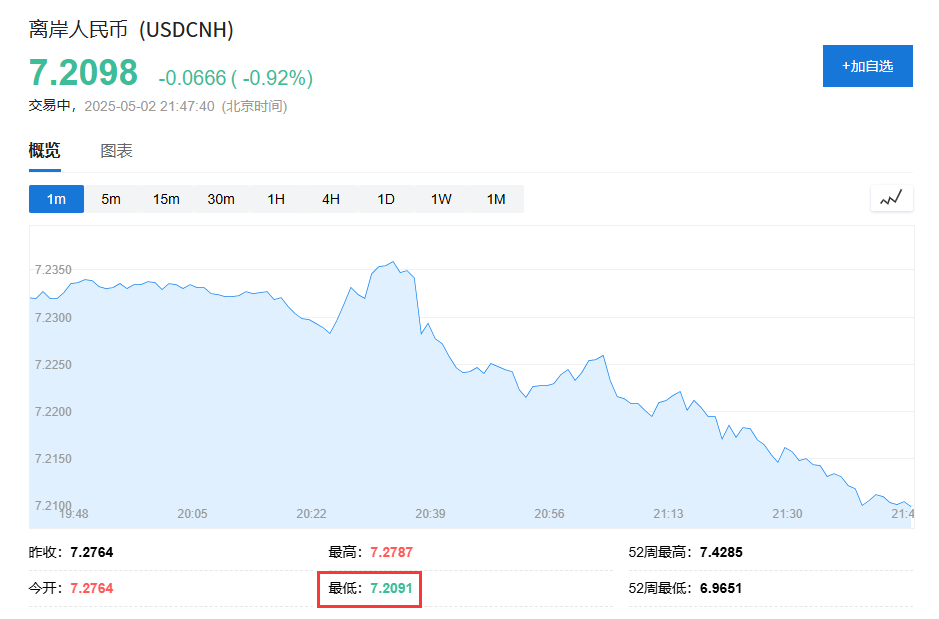This screenshot has height=619, width=939.
Task: Click the 昨收 value 7.2764
Action: coord(92,552)
